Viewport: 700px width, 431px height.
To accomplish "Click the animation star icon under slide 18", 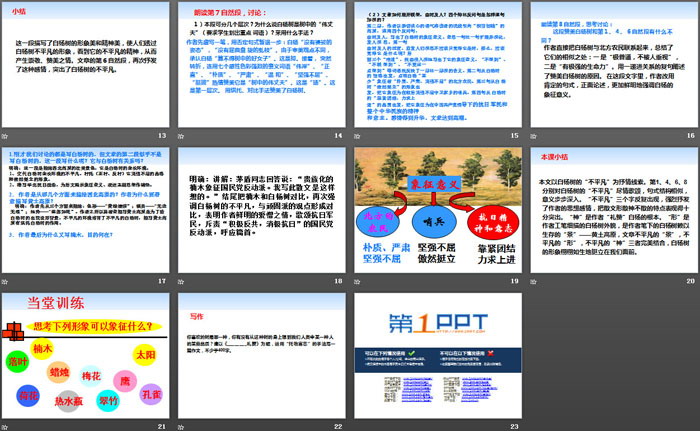I will (181, 281).
